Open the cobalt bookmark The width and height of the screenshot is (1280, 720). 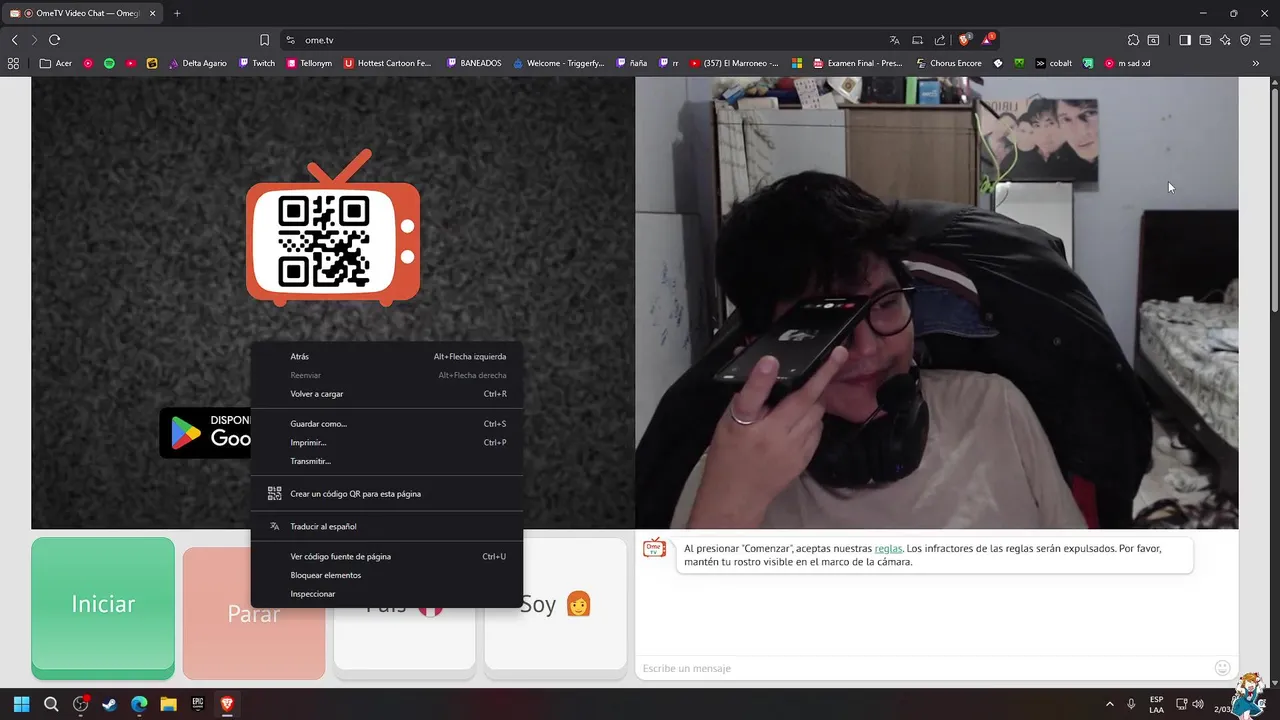(x=1053, y=63)
